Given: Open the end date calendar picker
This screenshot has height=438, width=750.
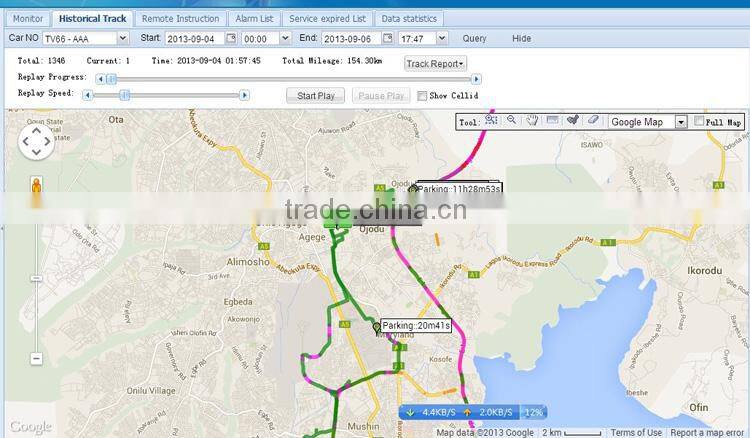Looking at the screenshot, I should pos(388,38).
